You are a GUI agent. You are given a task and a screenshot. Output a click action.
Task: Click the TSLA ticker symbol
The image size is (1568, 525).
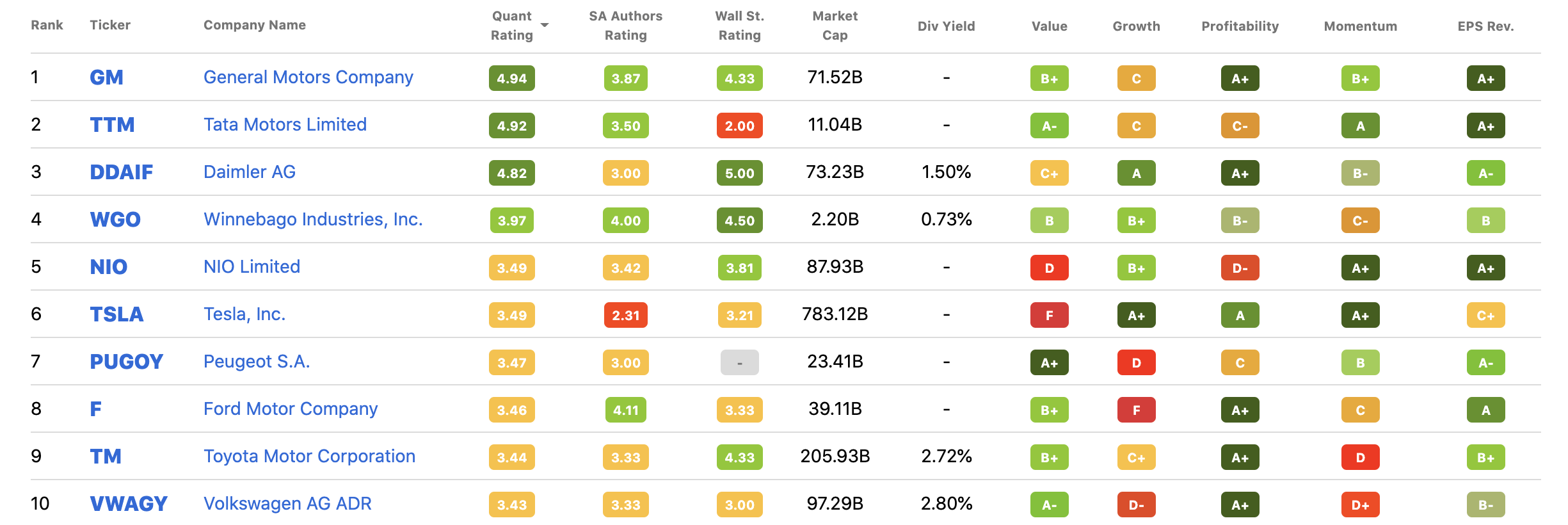tap(116, 314)
